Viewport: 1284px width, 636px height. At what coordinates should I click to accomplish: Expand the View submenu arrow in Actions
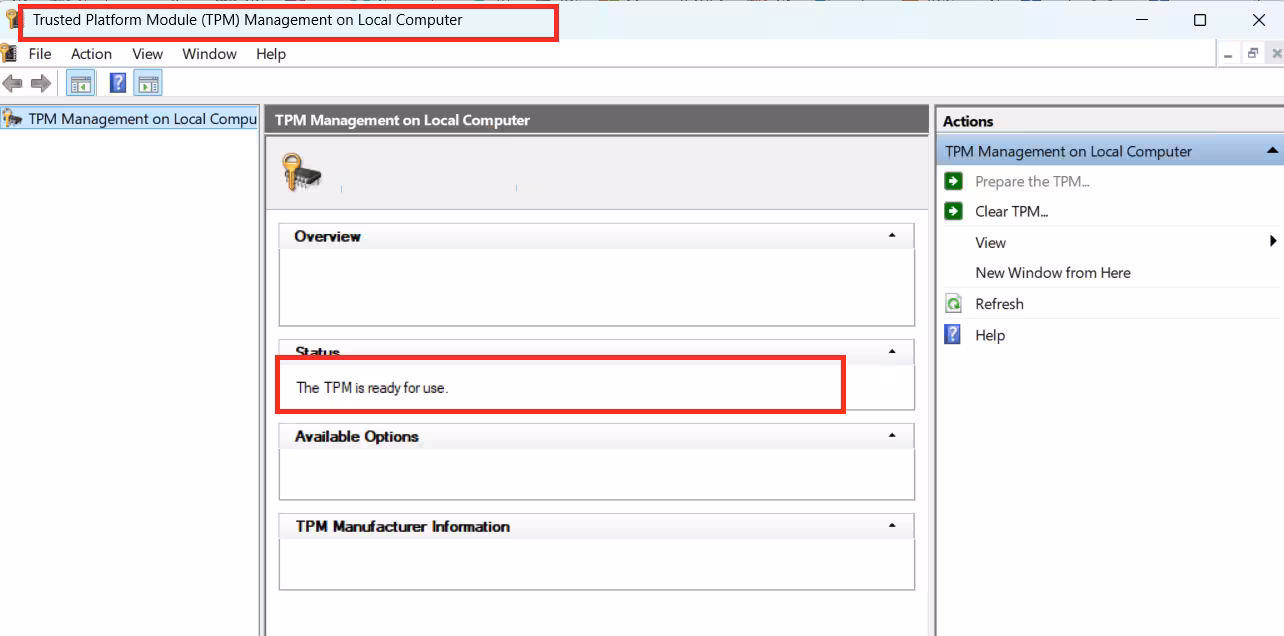1273,241
